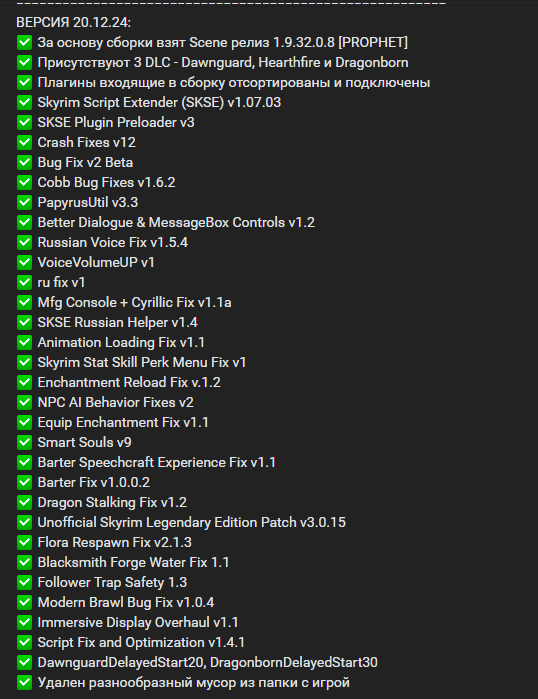Click the check icon next to Barter Fix v1.0.0.2
This screenshot has width=538, height=699.
coord(25,482)
